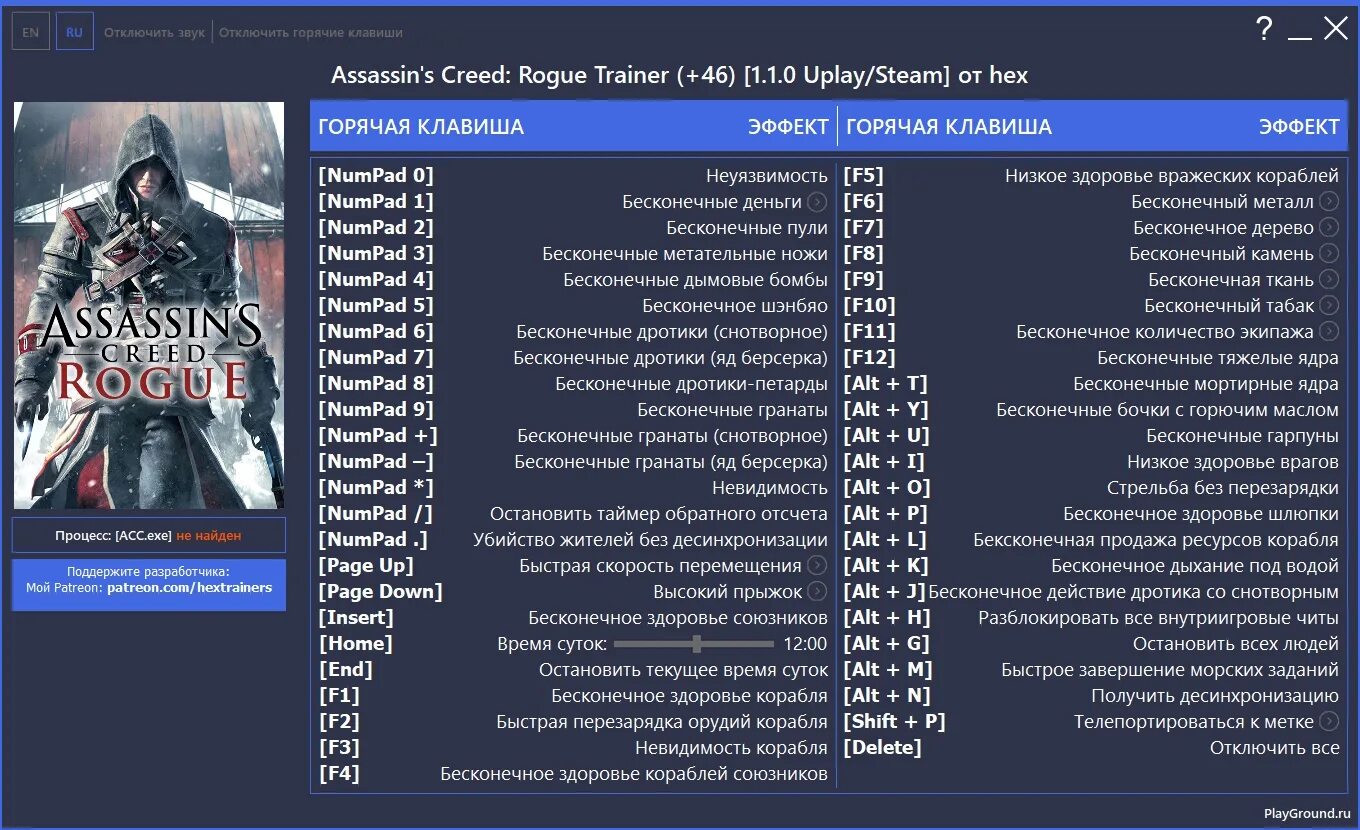Screen dimensions: 1360x830
Task: Select the [End] hotkey label
Action: click(345, 670)
